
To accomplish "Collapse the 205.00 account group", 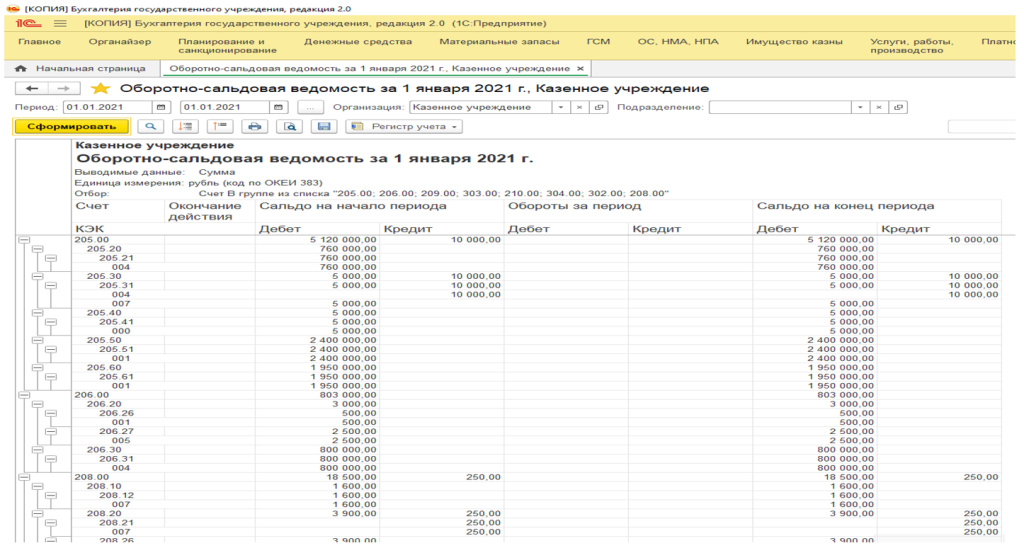I will click(24, 240).
